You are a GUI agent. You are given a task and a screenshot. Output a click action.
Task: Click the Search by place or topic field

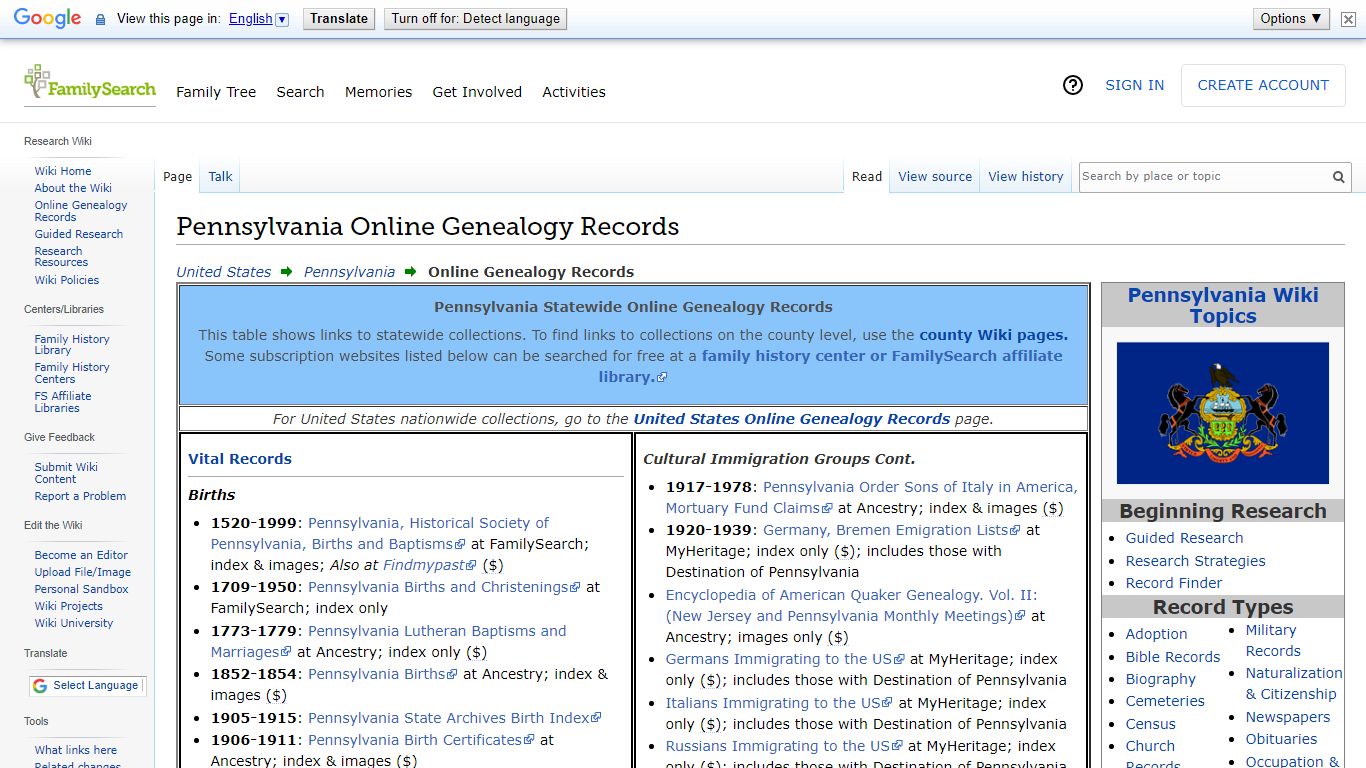1204,177
